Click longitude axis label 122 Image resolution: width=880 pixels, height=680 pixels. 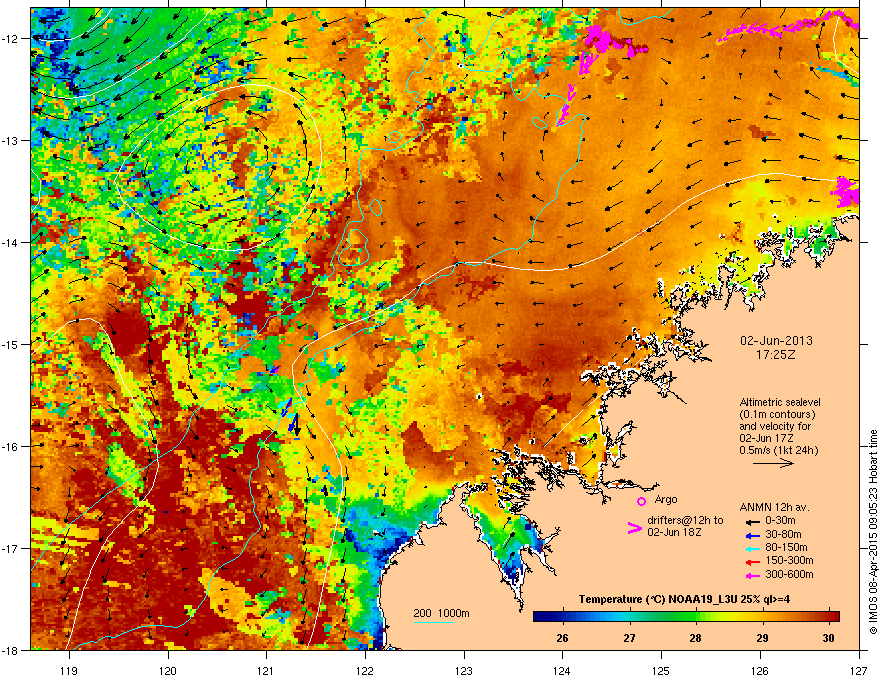365,670
